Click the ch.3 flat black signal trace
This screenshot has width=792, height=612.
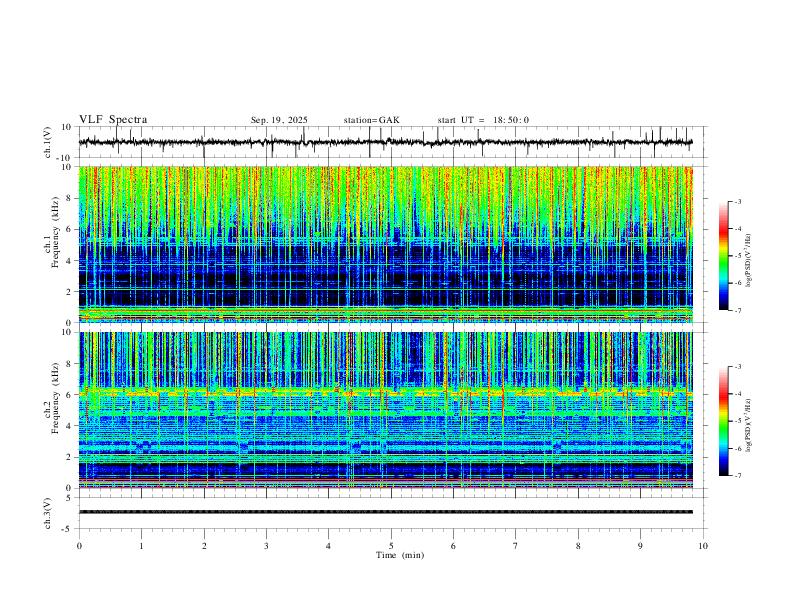pos(386,512)
